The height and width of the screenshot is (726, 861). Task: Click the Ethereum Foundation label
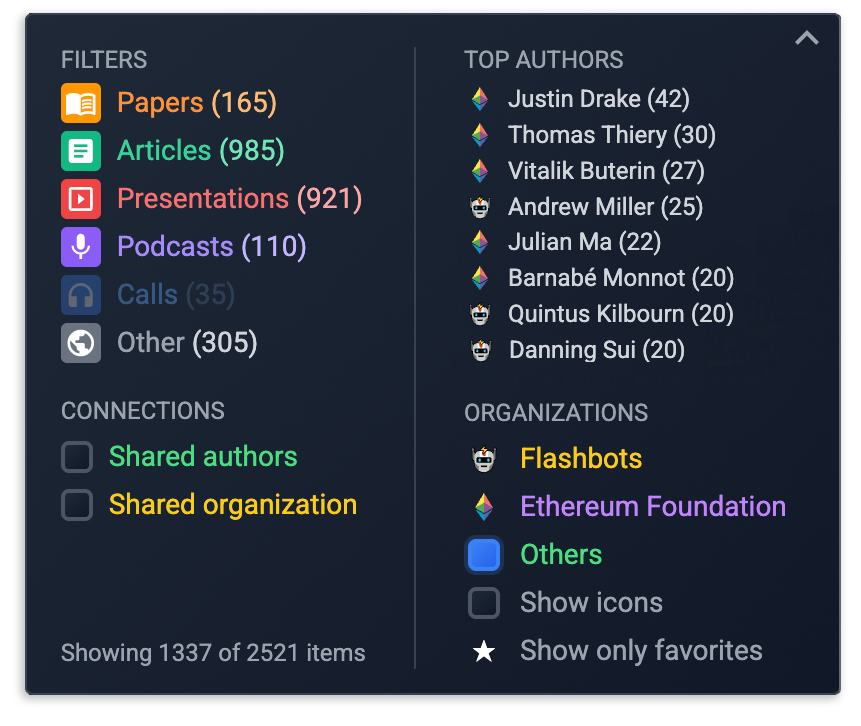coord(653,506)
